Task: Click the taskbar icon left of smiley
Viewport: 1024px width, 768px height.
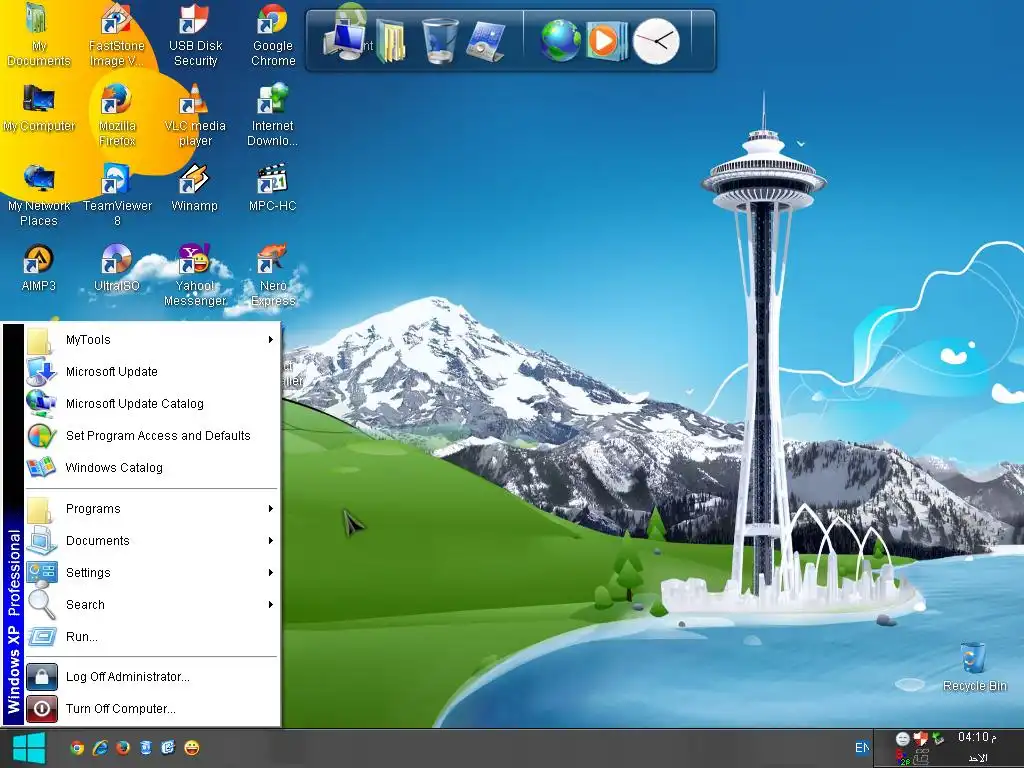Action: point(168,748)
